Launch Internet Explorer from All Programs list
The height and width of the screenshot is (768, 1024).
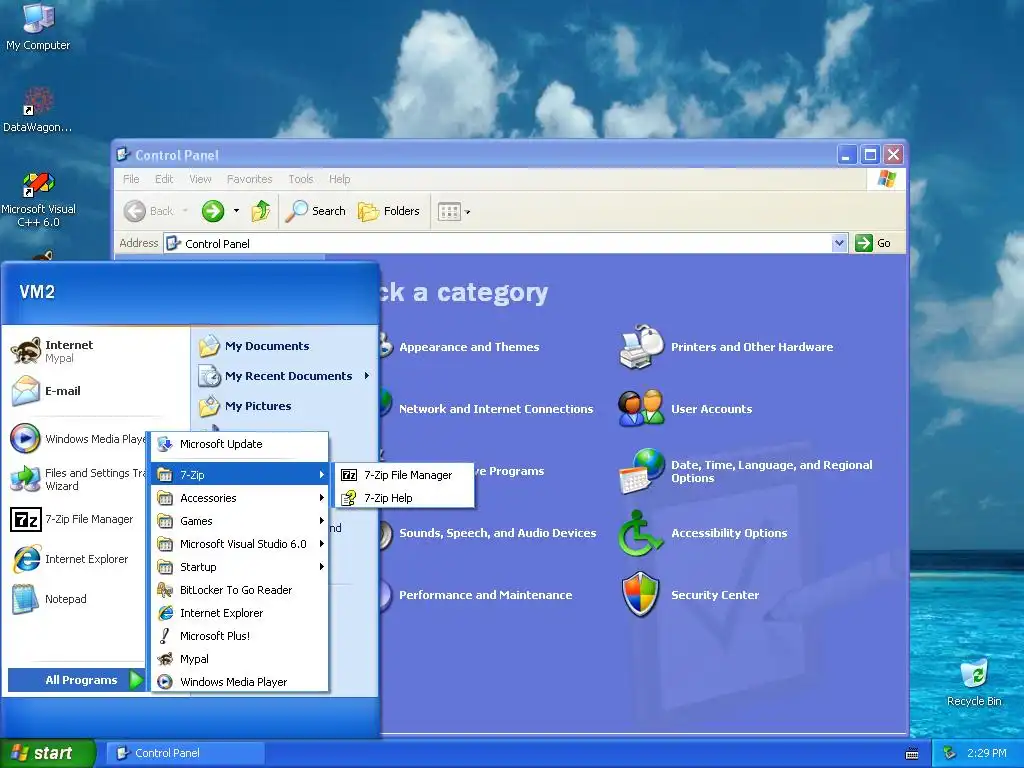tap(240, 613)
